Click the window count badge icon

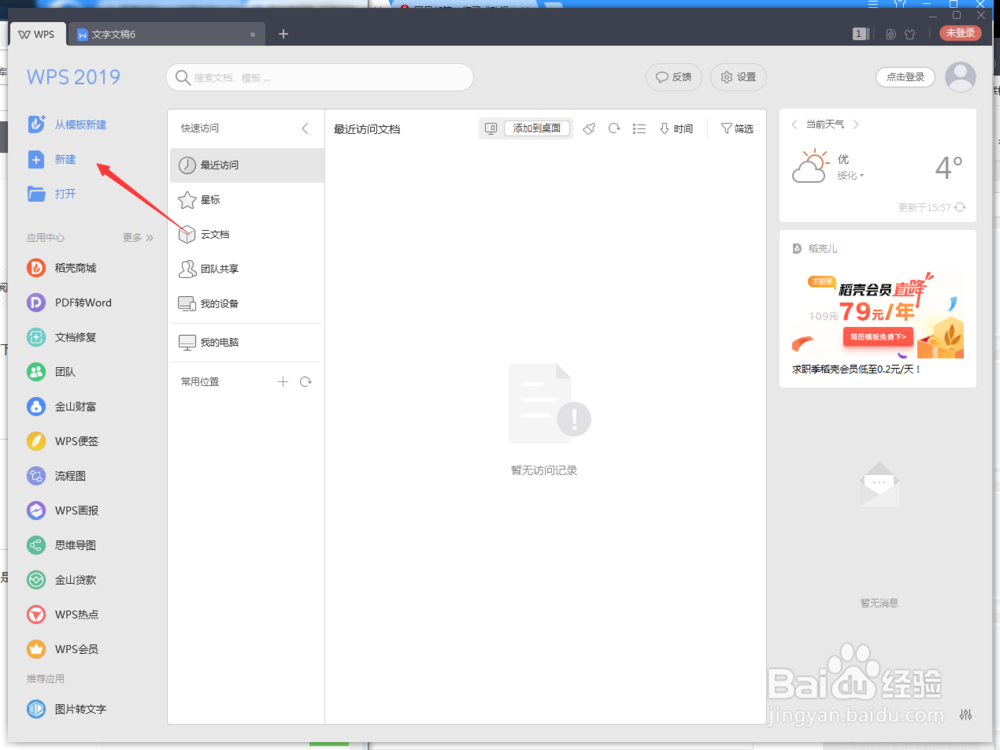tap(860, 34)
